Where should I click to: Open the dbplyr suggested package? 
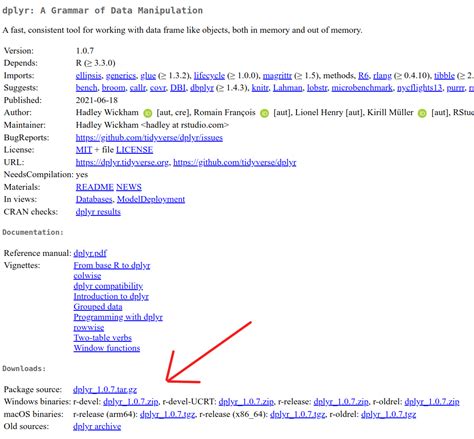[202, 88]
